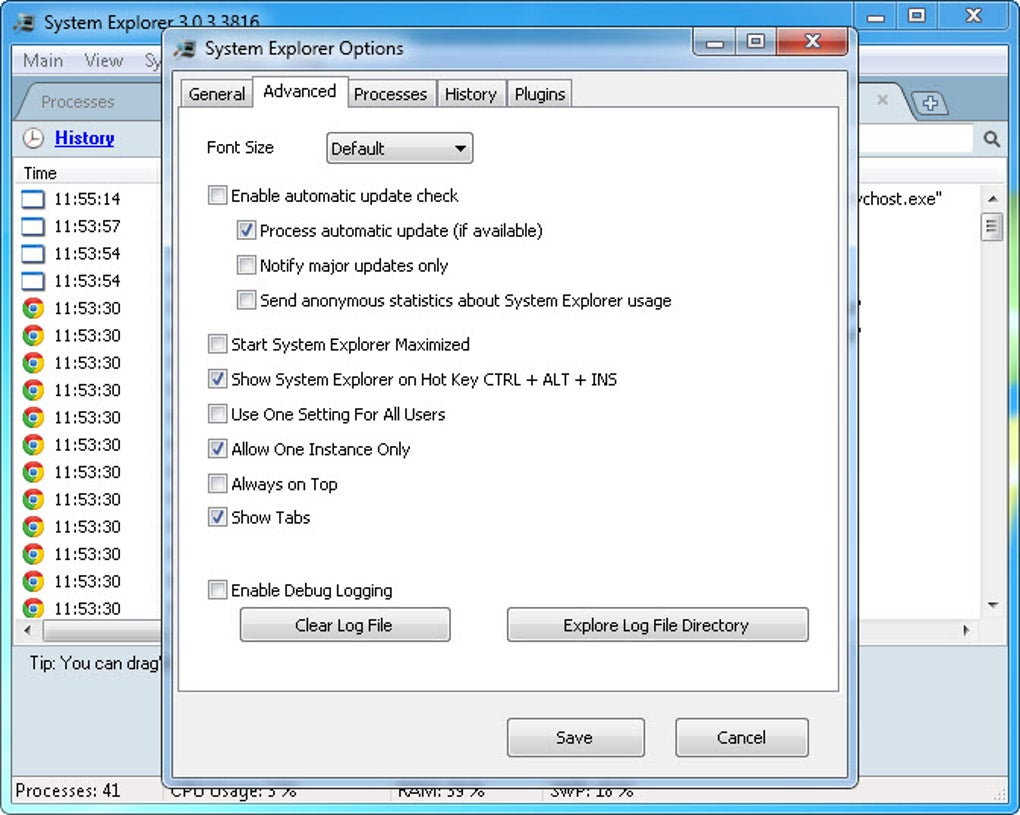Image resolution: width=1020 pixels, height=815 pixels.
Task: Add a new tab with plus icon
Action: [930, 103]
